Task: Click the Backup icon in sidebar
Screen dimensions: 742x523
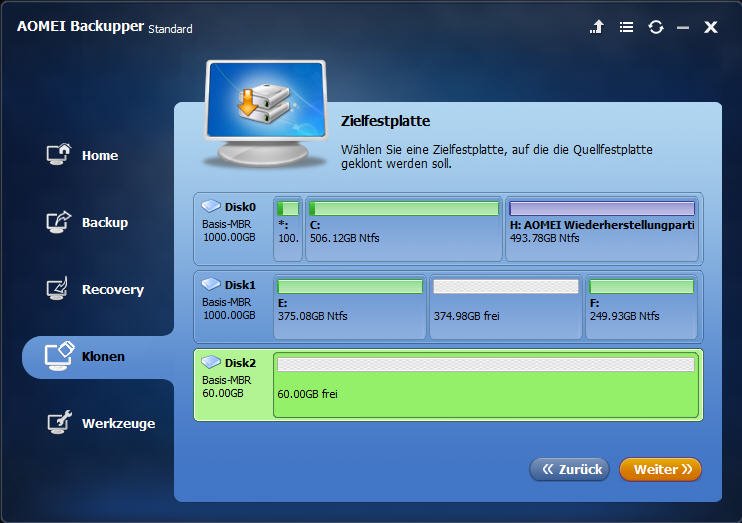Action: [x=59, y=222]
